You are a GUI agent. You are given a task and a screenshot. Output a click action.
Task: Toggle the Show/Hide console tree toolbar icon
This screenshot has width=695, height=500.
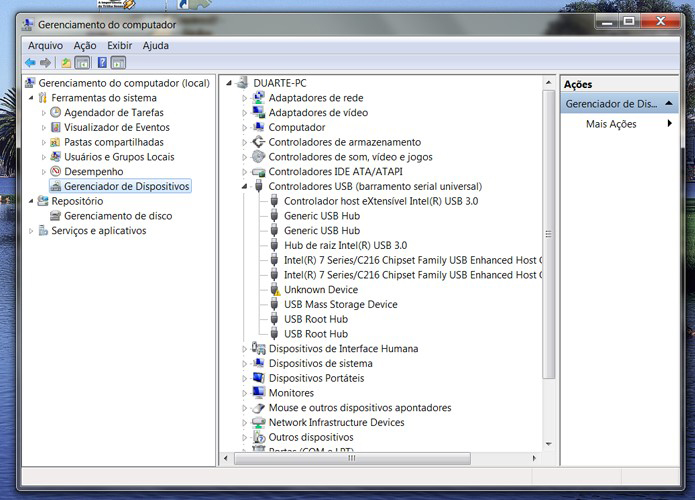click(82, 63)
